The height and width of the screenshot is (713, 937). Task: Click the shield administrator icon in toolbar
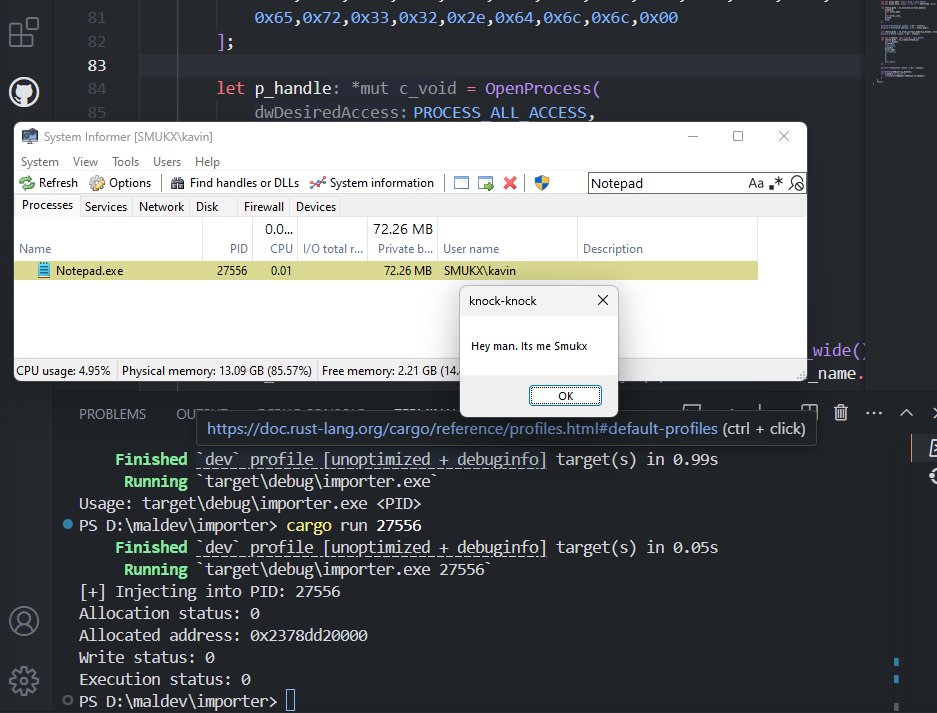pyautogui.click(x=542, y=183)
